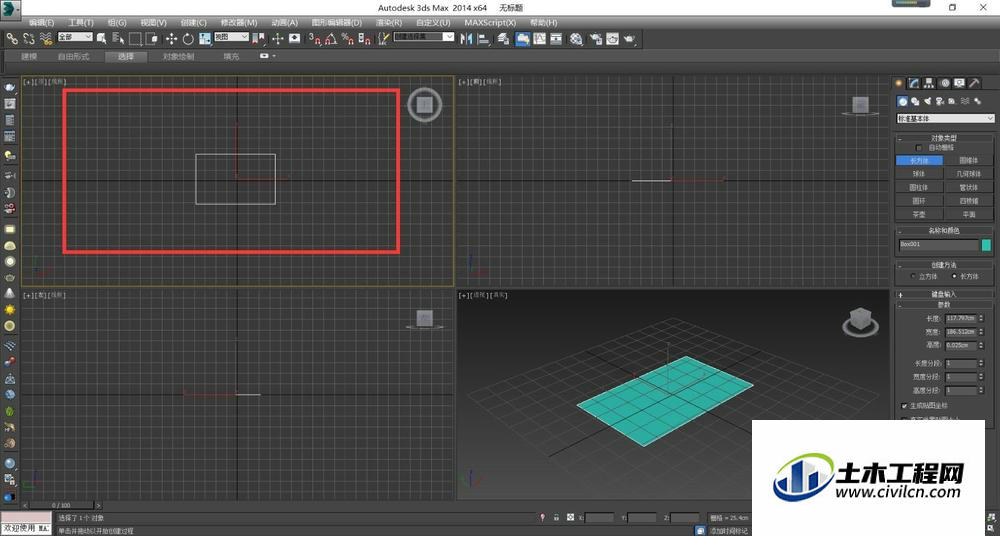Collapse the 对象类型 rollout
This screenshot has height=536, width=1000.
pos(945,138)
